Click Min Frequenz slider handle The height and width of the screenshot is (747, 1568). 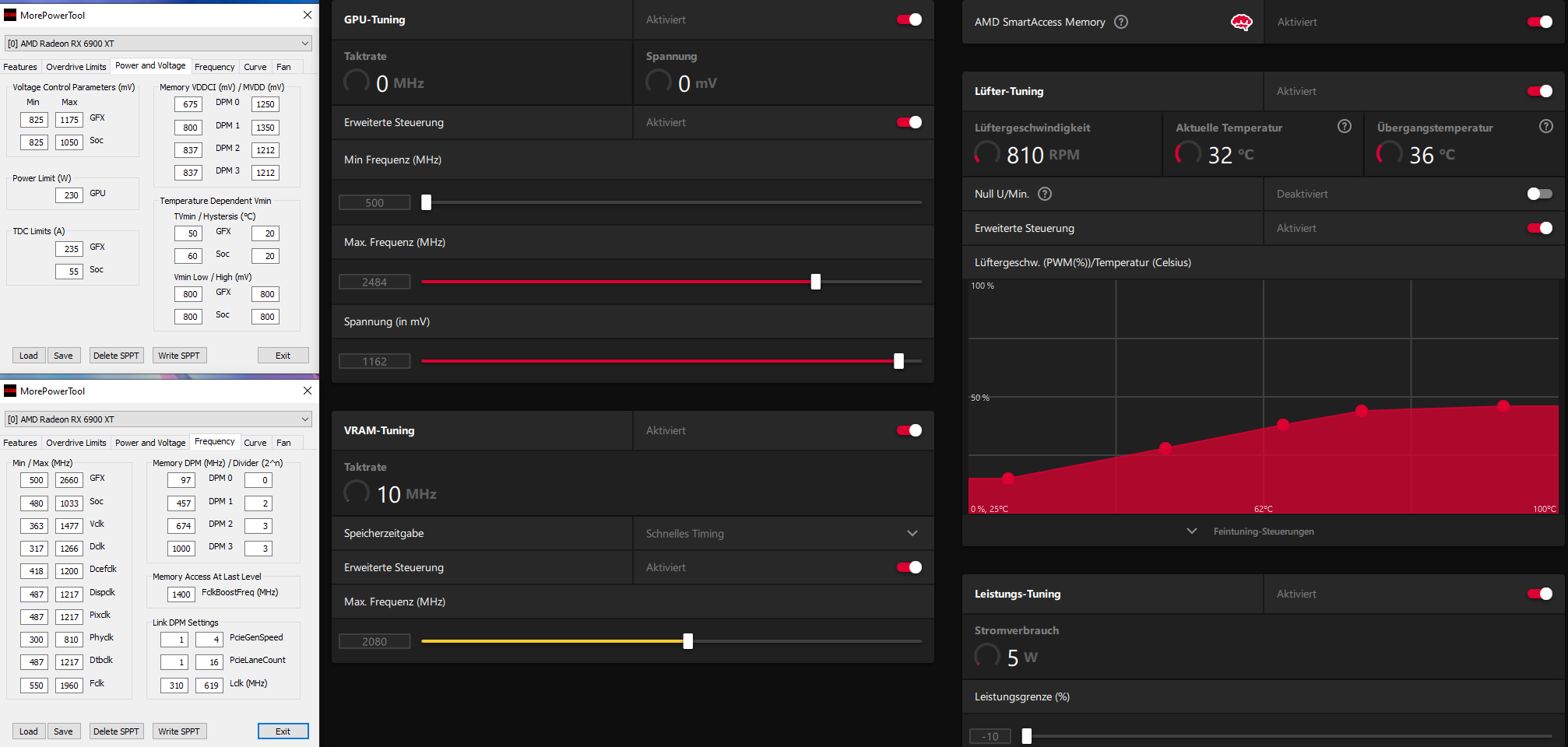(426, 202)
